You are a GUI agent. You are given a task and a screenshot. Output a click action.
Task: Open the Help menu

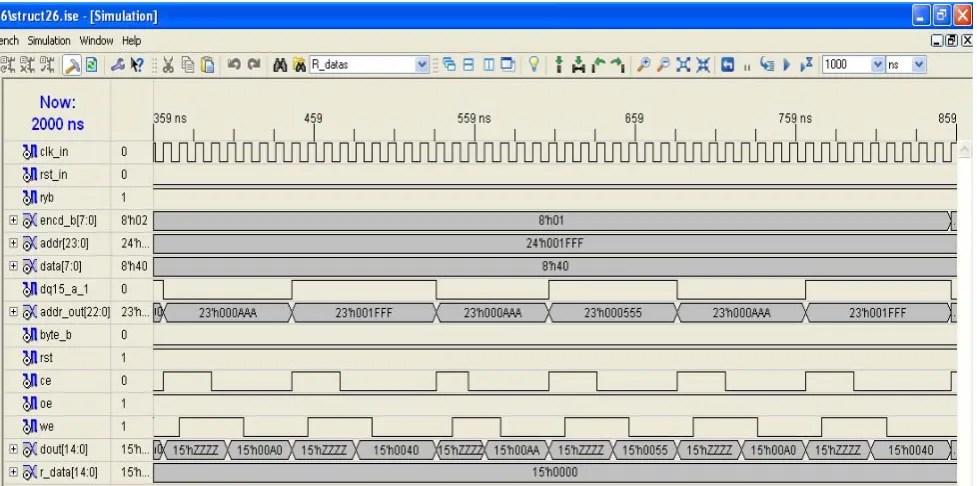pos(131,40)
